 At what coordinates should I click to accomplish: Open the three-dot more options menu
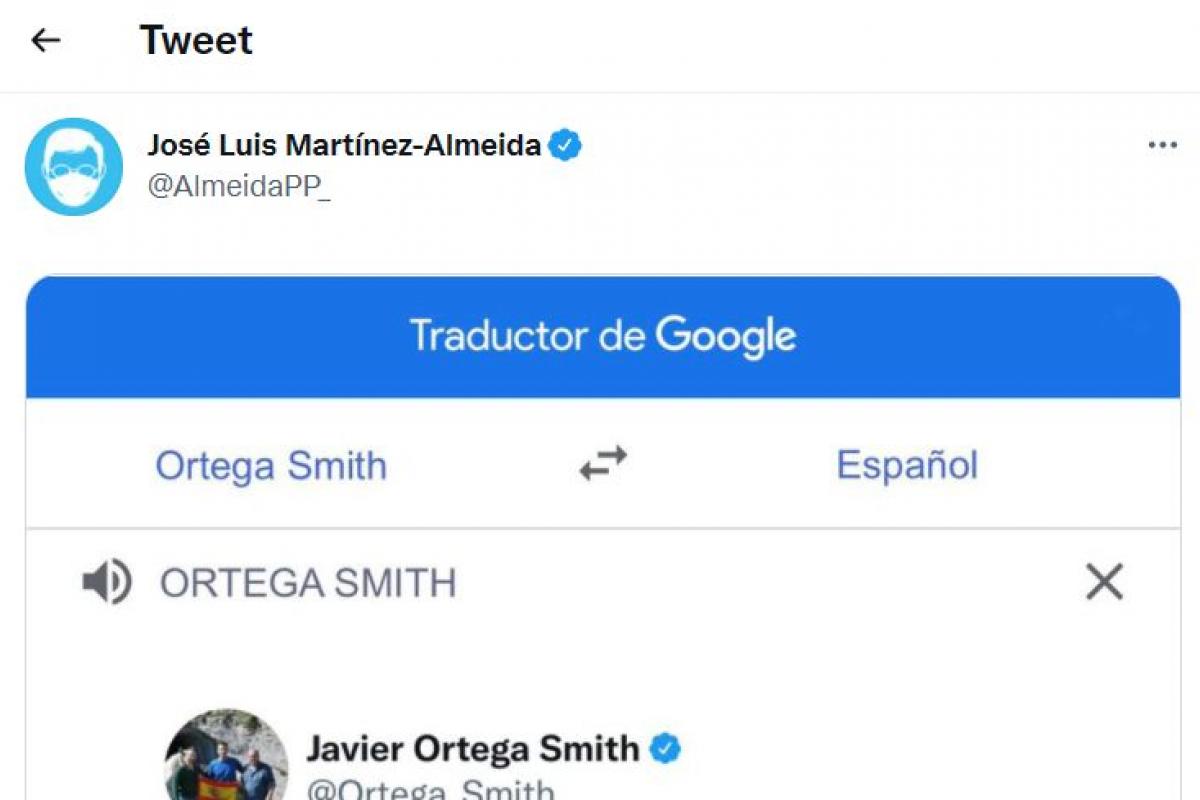pos(1162,146)
